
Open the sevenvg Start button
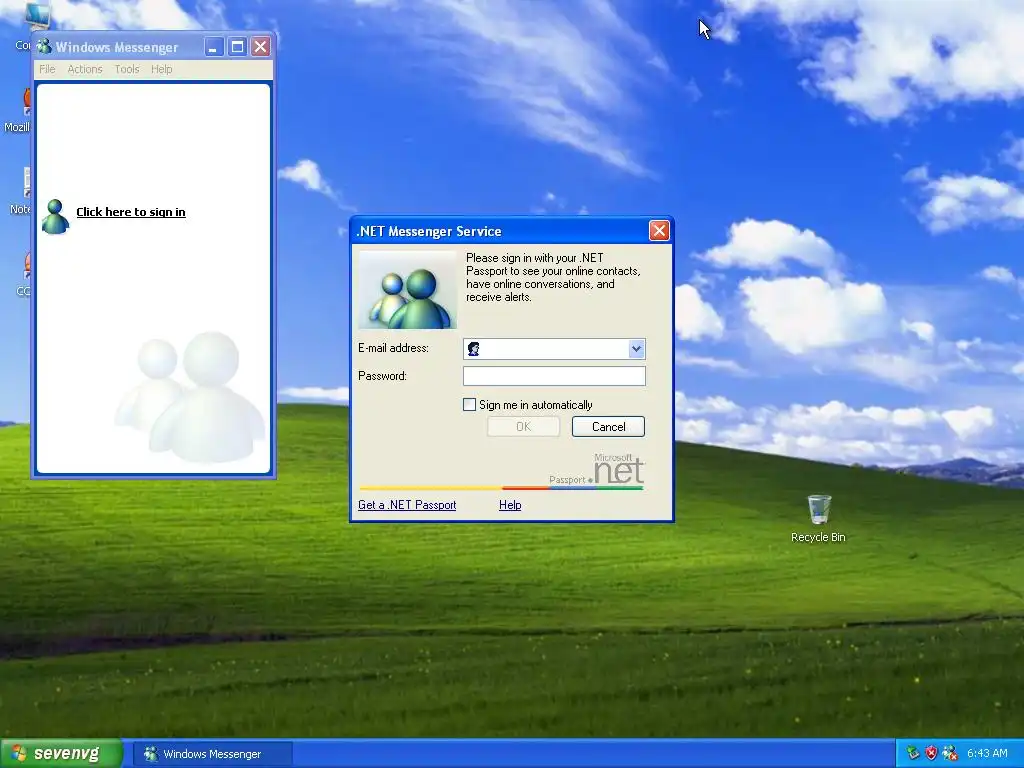pos(61,753)
